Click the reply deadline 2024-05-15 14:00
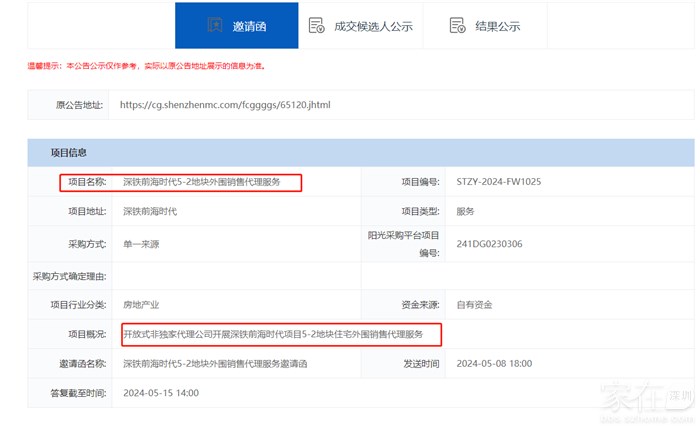The height and width of the screenshot is (426, 700). 160,393
